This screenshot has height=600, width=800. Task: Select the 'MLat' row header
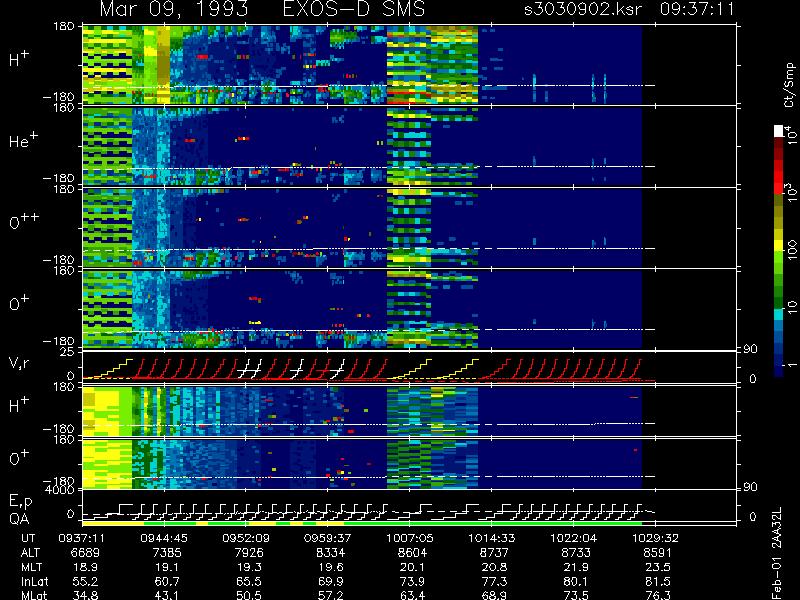click(35, 595)
